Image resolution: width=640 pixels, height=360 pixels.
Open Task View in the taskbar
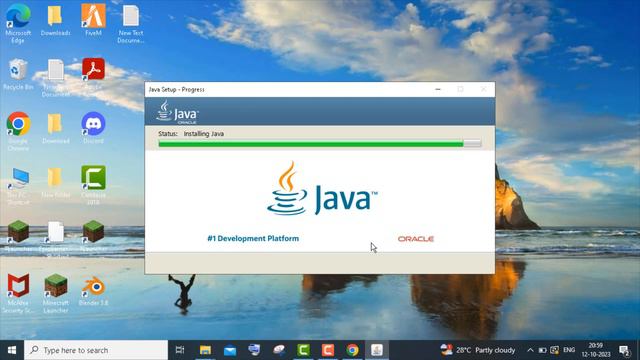tap(180, 350)
